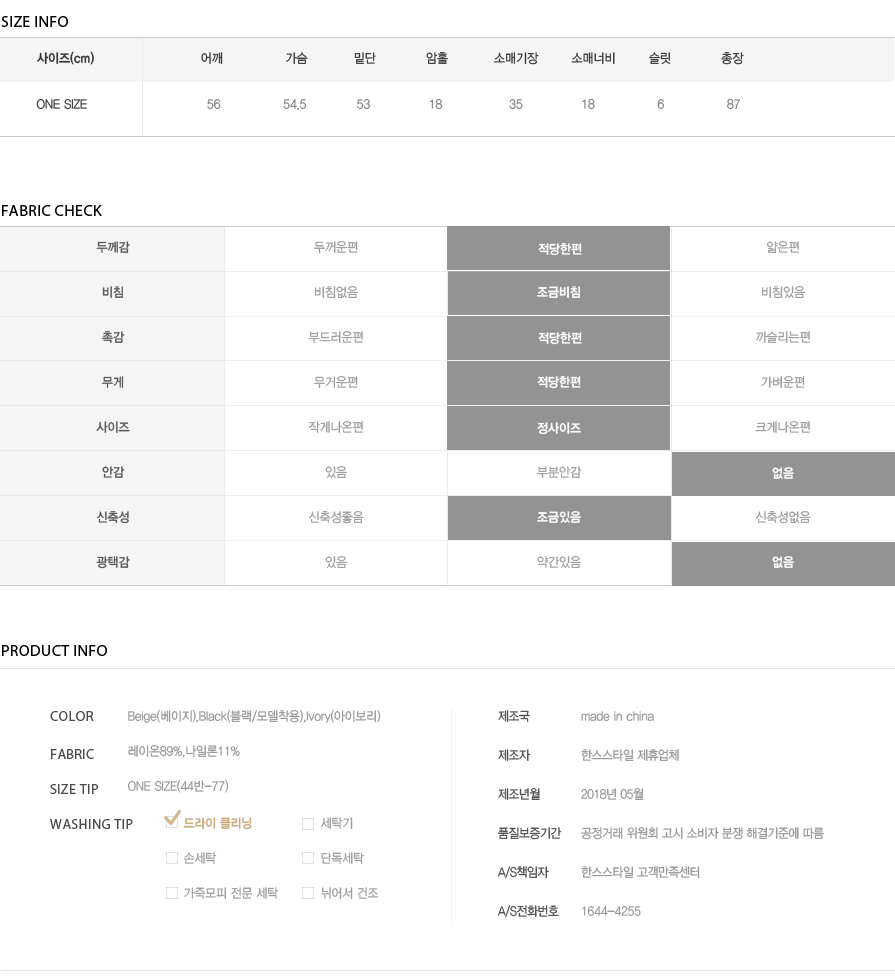Image resolution: width=895 pixels, height=977 pixels.
Task: Select the PRODUCT INFO heading
Action: [x=54, y=651]
